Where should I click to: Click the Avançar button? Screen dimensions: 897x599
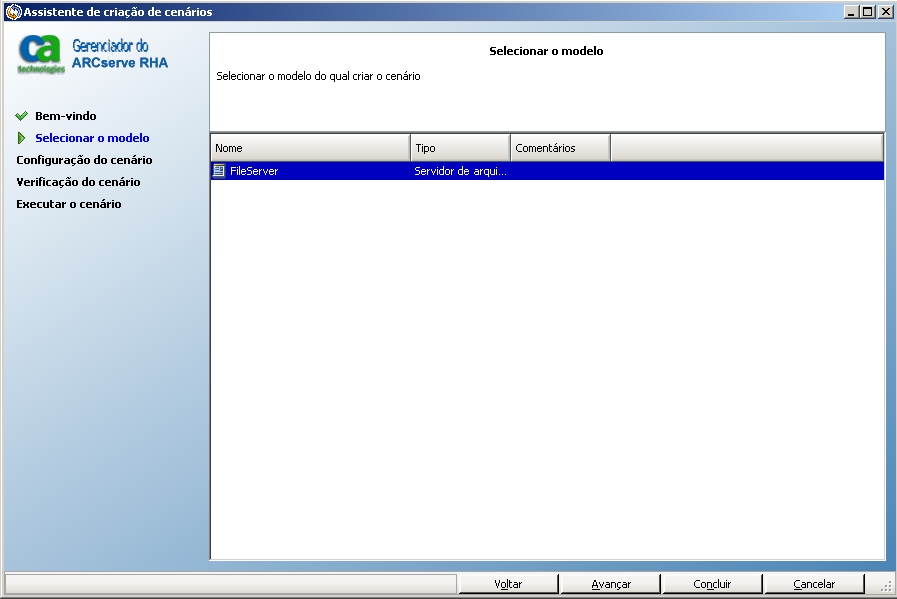(610, 584)
